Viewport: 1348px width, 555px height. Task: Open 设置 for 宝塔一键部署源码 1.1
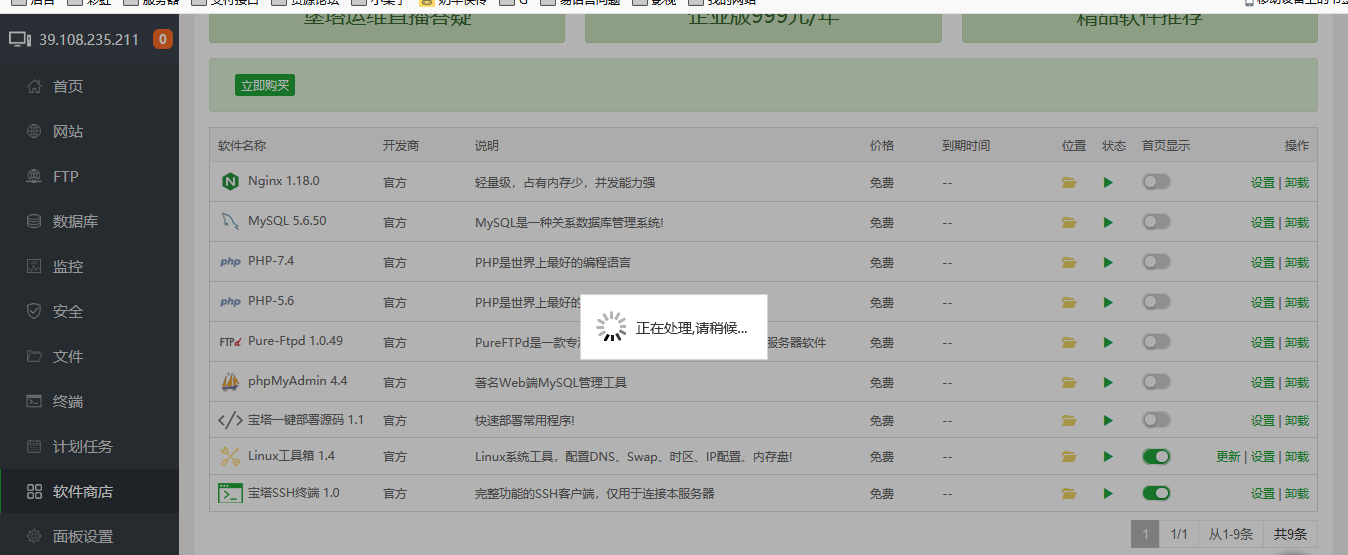[x=1263, y=421]
